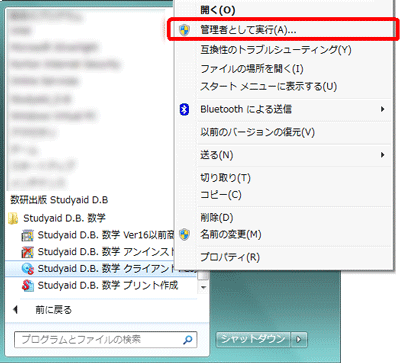Click the shield icon beside 名前の変更
Screen dimensions: 400x363
184,234
